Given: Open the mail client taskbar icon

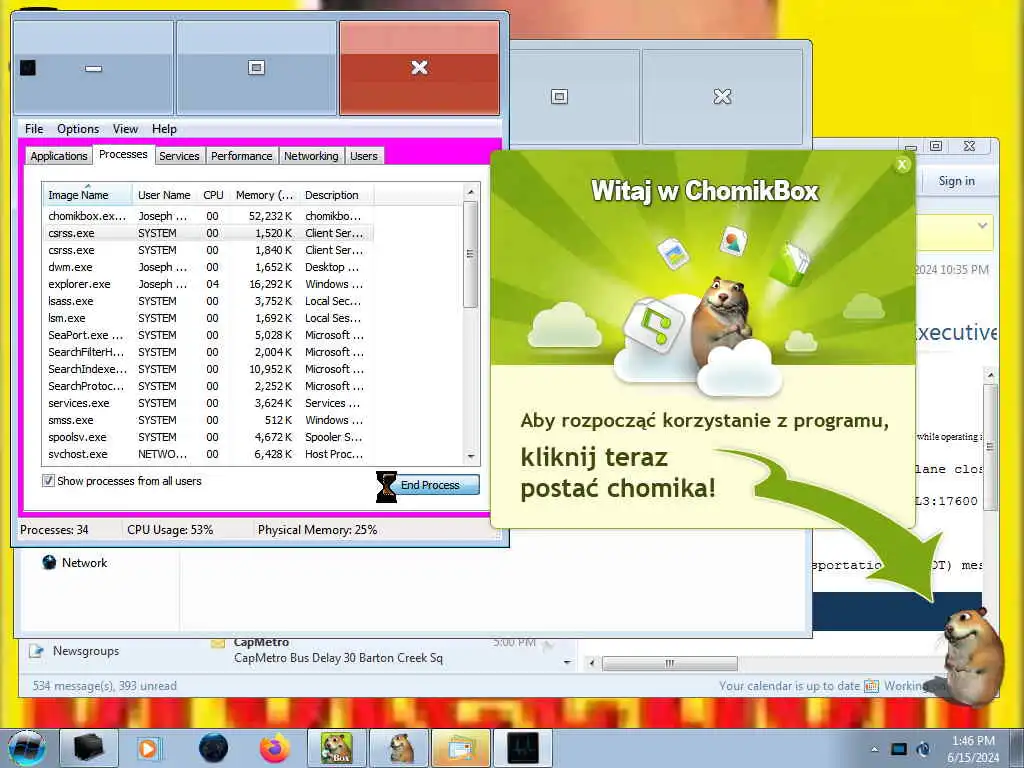Looking at the screenshot, I should click(460, 748).
